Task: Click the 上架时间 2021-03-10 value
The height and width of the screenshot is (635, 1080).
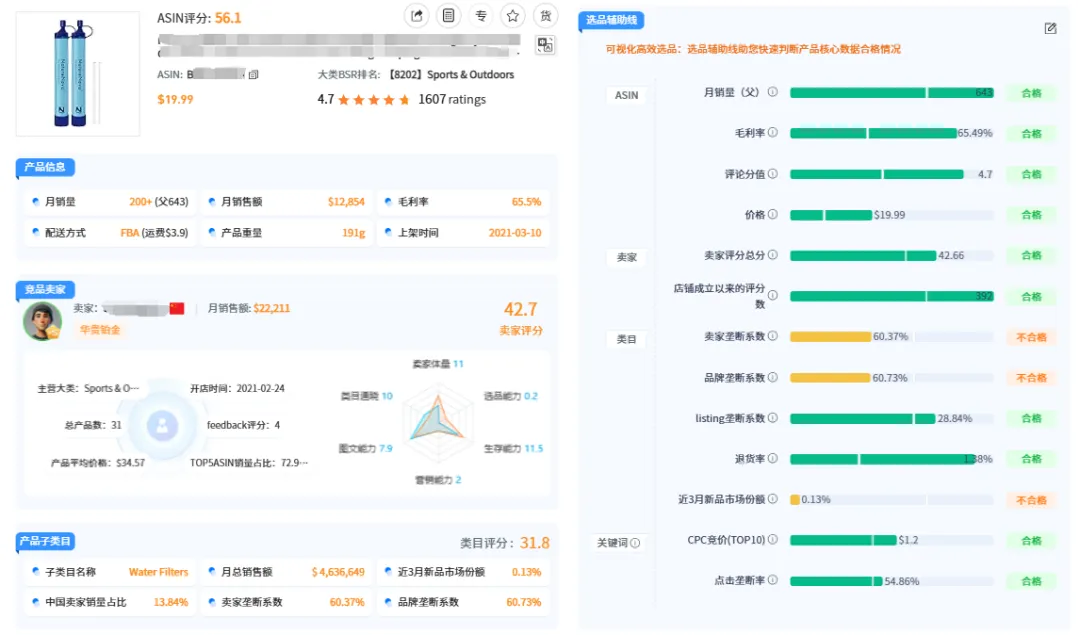Action: pyautogui.click(x=515, y=233)
